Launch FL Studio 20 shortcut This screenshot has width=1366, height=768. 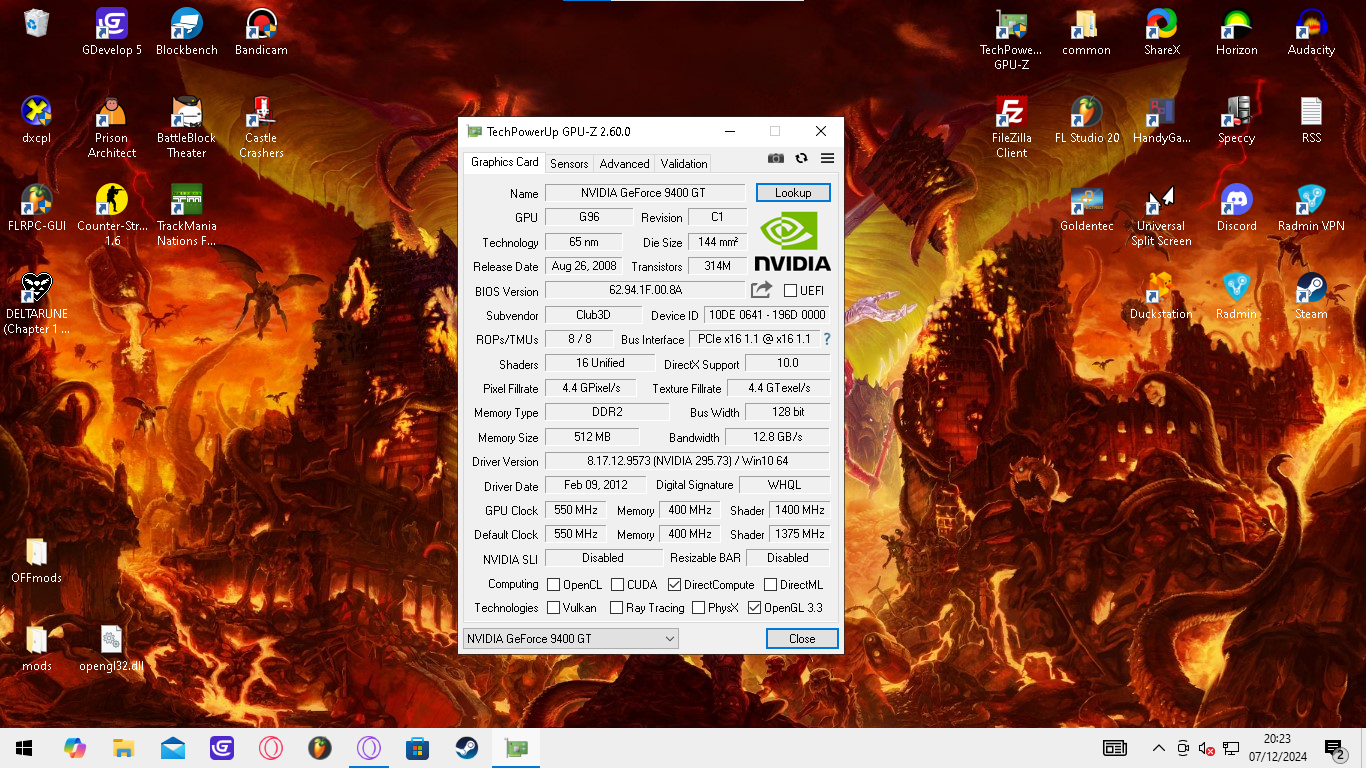(1087, 120)
